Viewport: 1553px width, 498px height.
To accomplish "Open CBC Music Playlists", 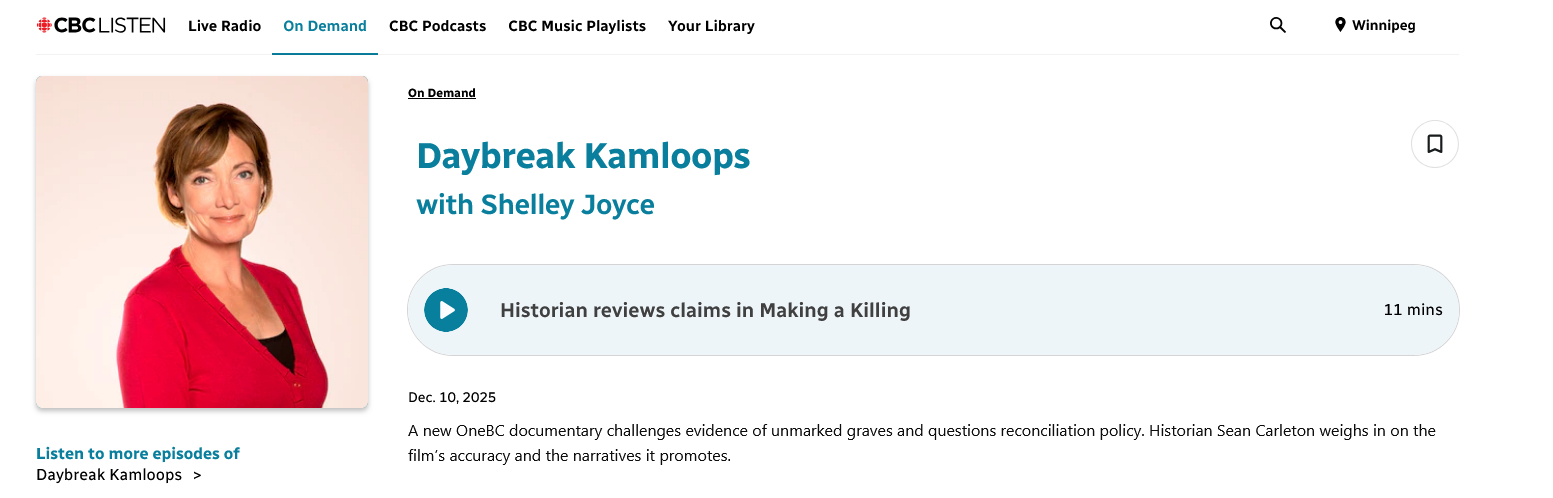I will 577,26.
